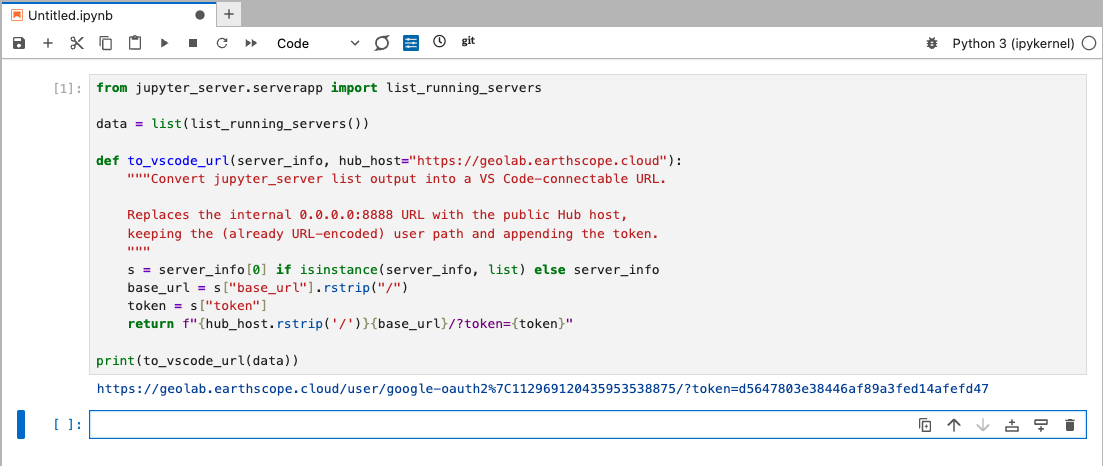Insert a cell above the active cell
Viewport: 1103px width, 466px height.
1012,425
